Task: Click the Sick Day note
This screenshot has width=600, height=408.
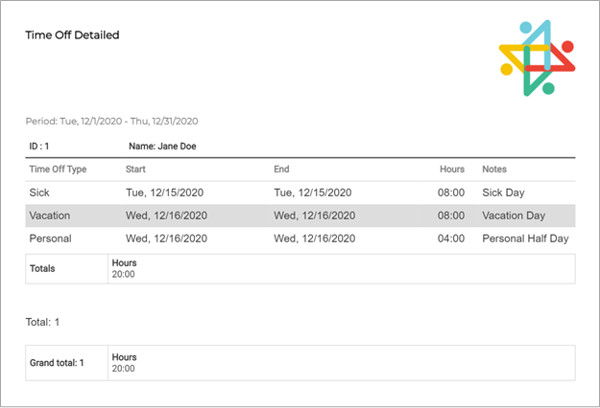Action: (x=503, y=193)
